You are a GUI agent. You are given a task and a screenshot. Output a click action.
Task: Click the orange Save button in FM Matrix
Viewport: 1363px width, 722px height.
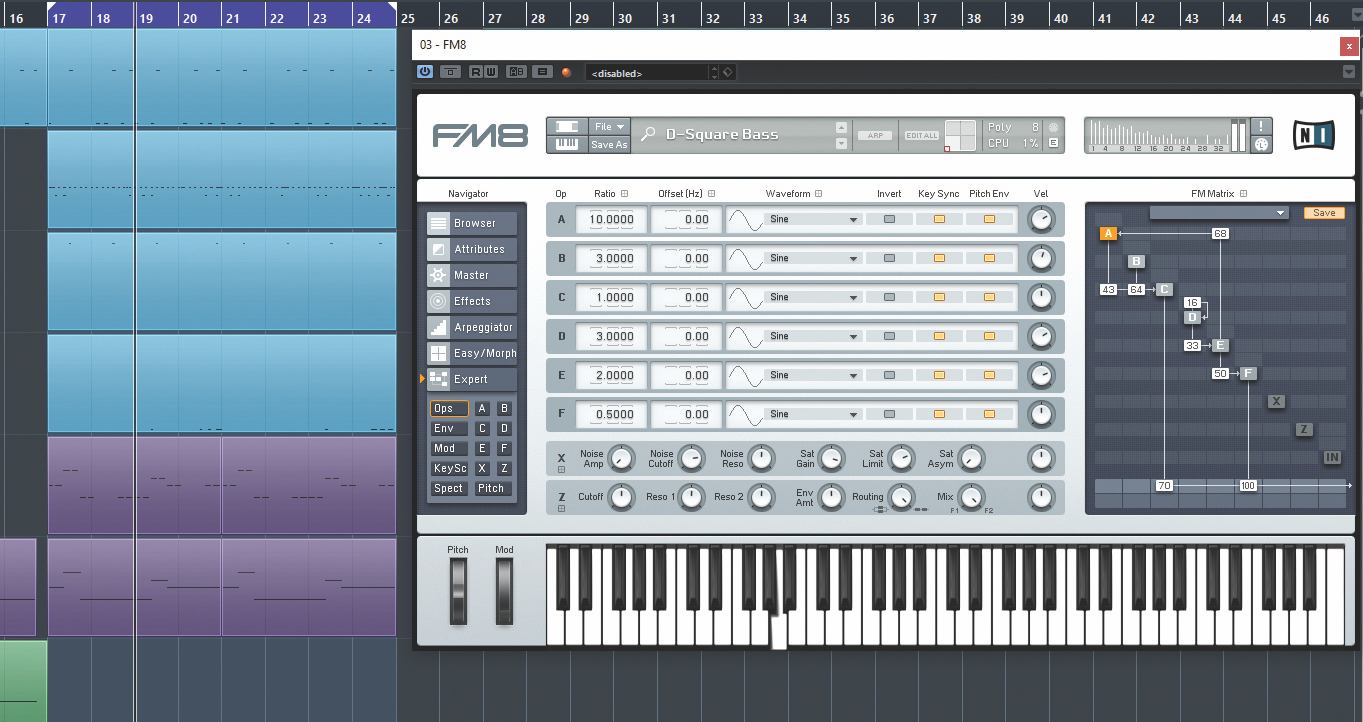pos(1324,213)
